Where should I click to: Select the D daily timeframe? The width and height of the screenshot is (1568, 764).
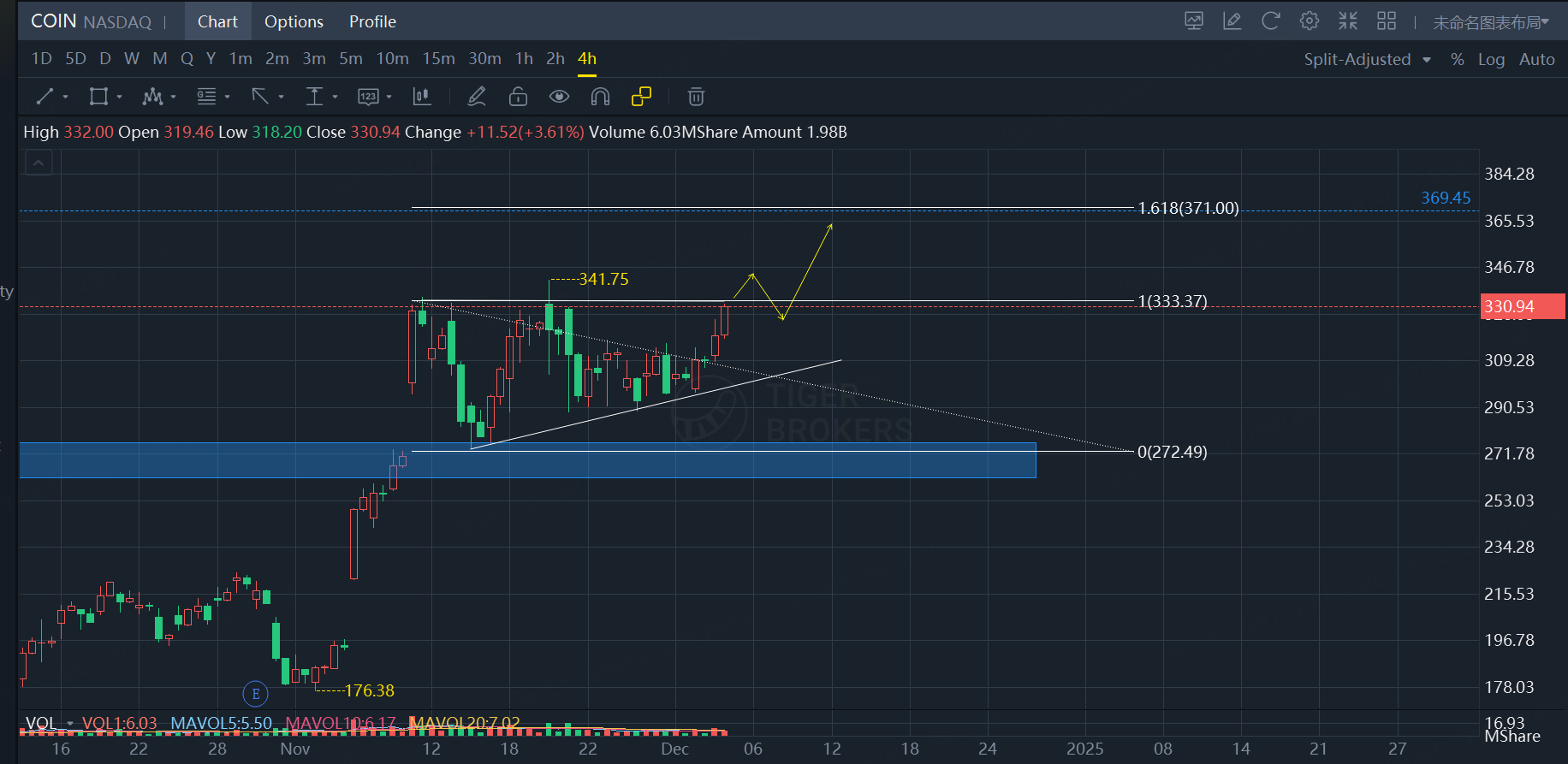pos(105,59)
